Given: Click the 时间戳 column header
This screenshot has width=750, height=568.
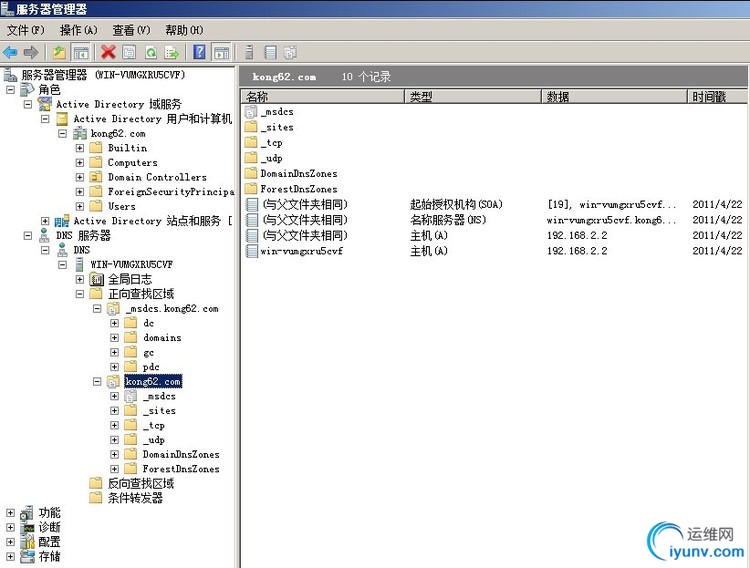Looking at the screenshot, I should (x=717, y=96).
